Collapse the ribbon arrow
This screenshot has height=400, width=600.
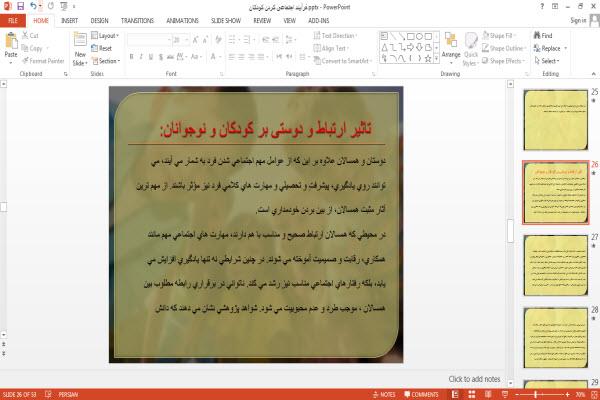[593, 73]
